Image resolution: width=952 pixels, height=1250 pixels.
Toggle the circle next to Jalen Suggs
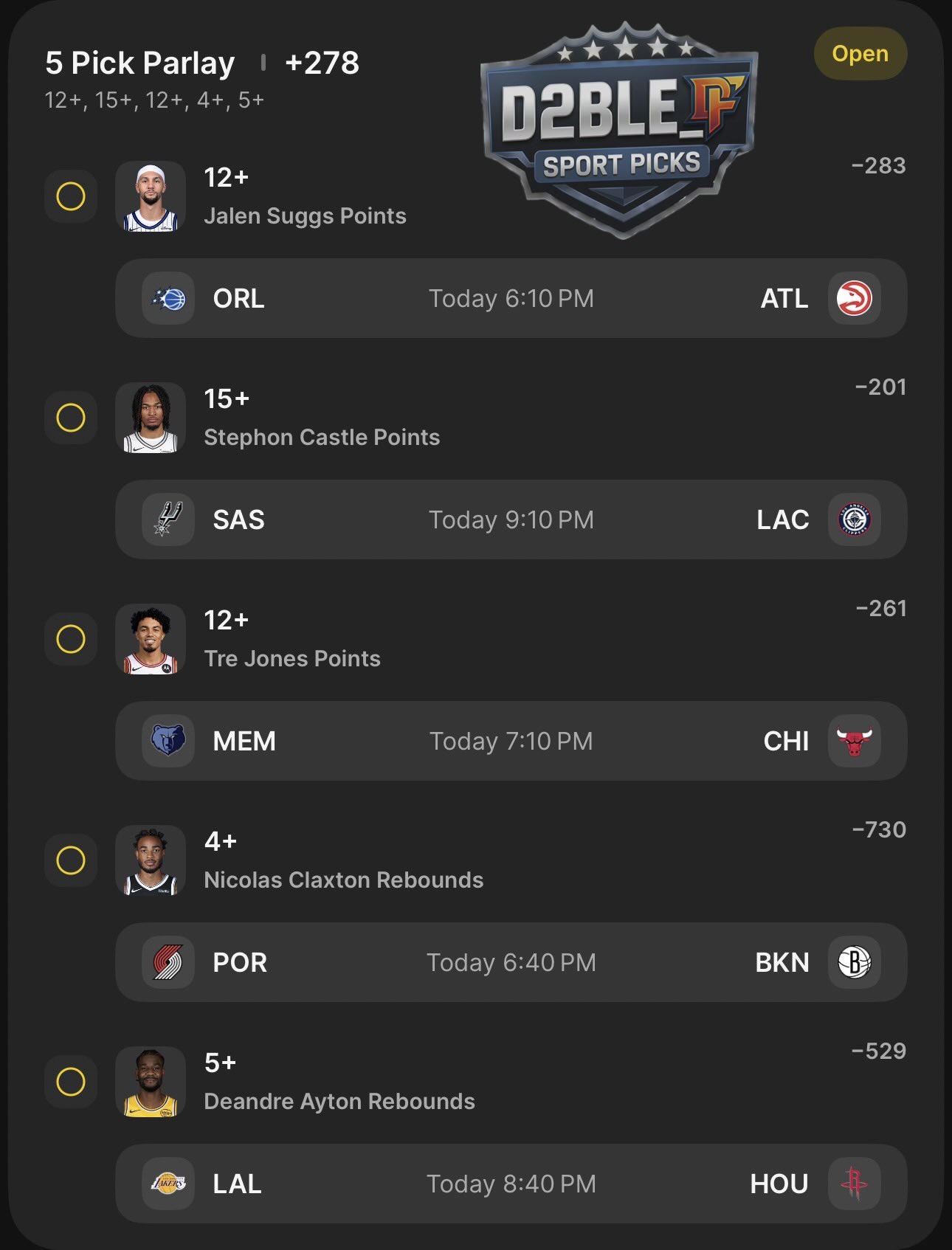[x=71, y=196]
